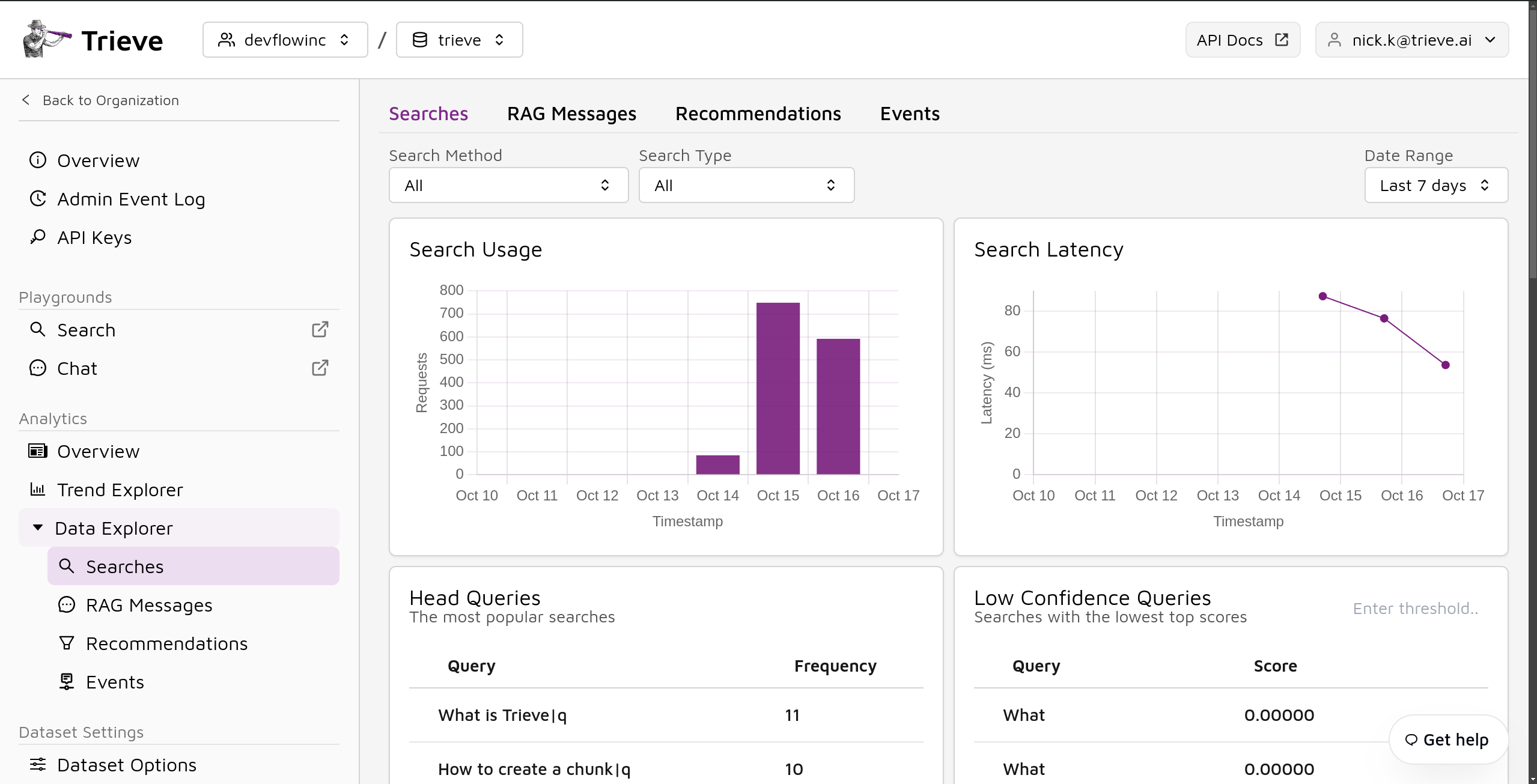Click the organization users icon beside devflowinc
Image resolution: width=1537 pixels, height=784 pixels.
[226, 40]
